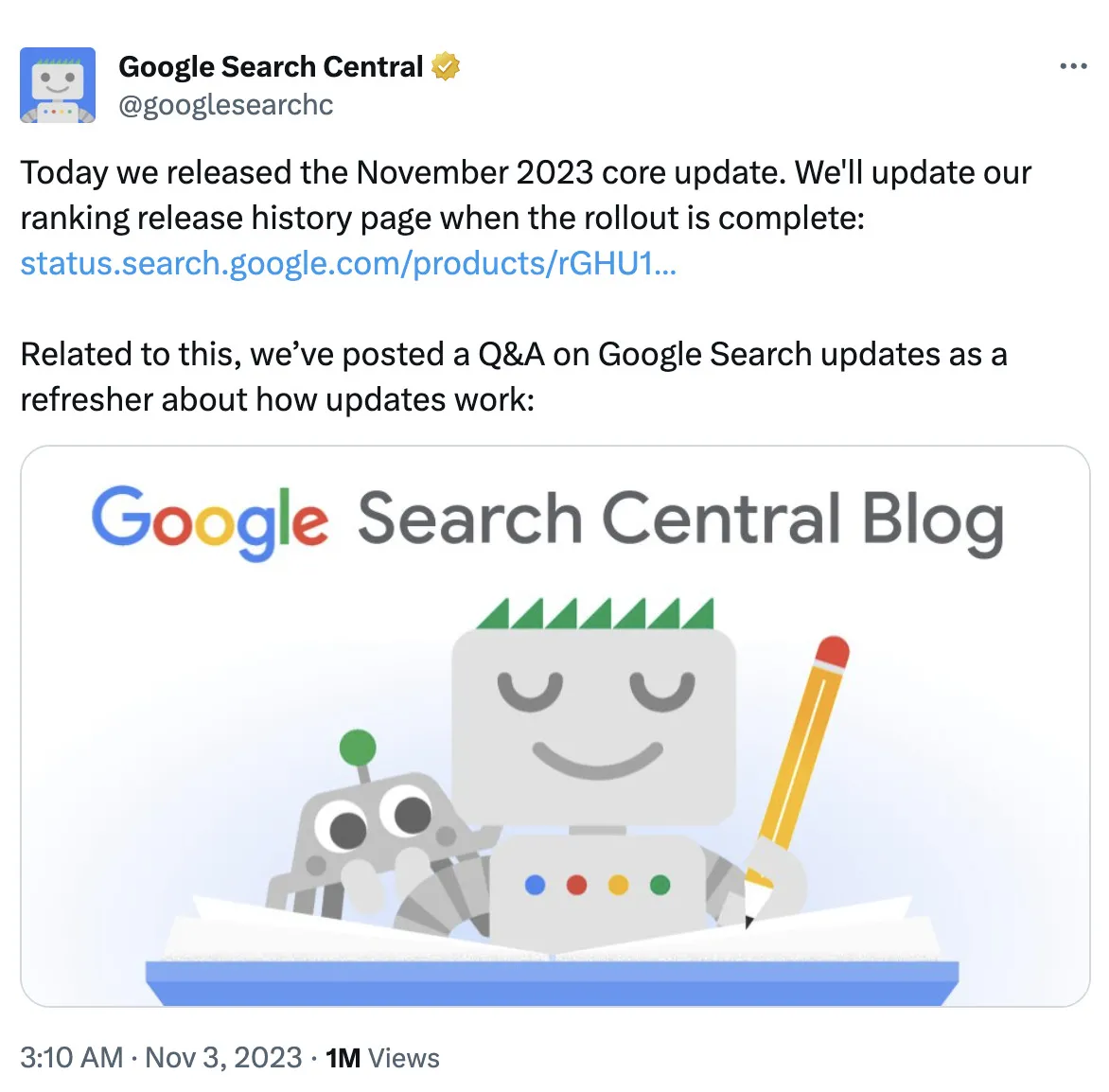Click the red dot on the robot's chest

(x=576, y=885)
